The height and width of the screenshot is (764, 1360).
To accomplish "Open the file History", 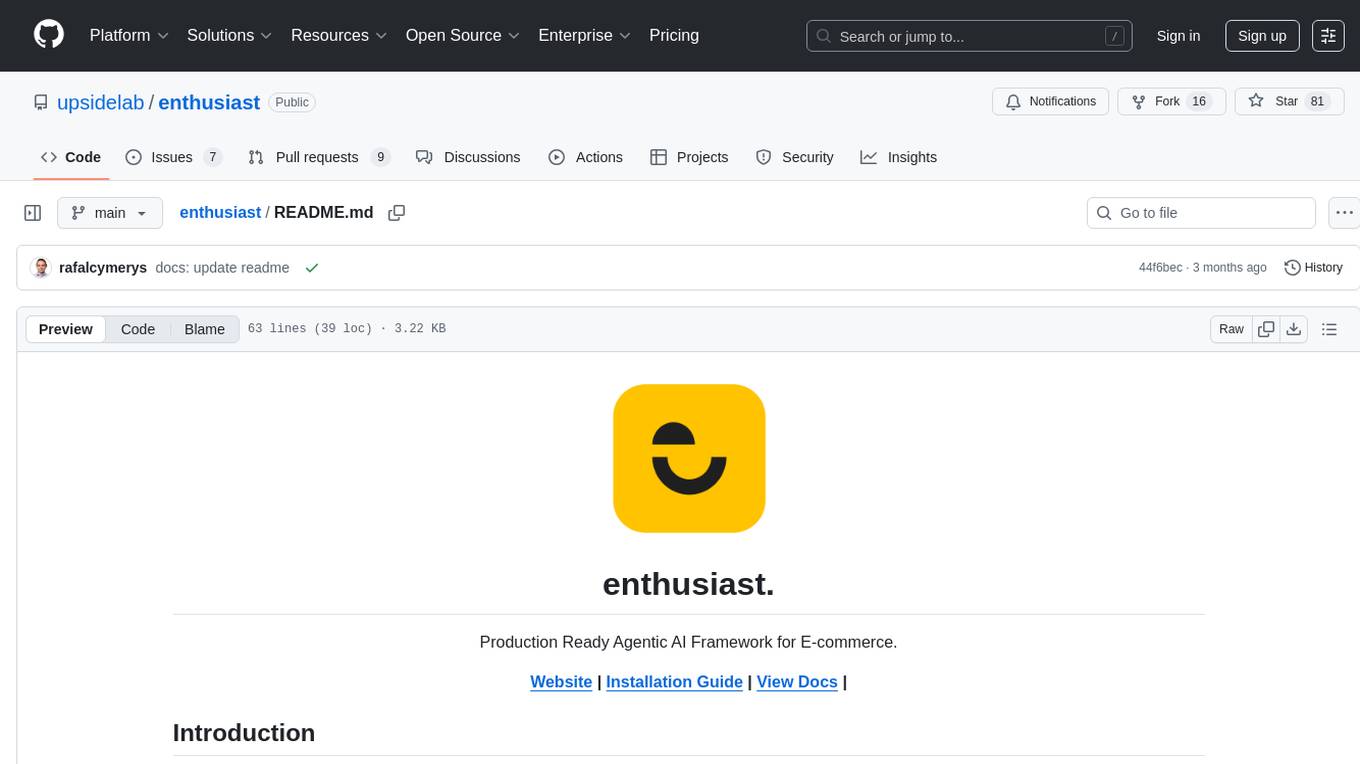I will coord(1313,268).
